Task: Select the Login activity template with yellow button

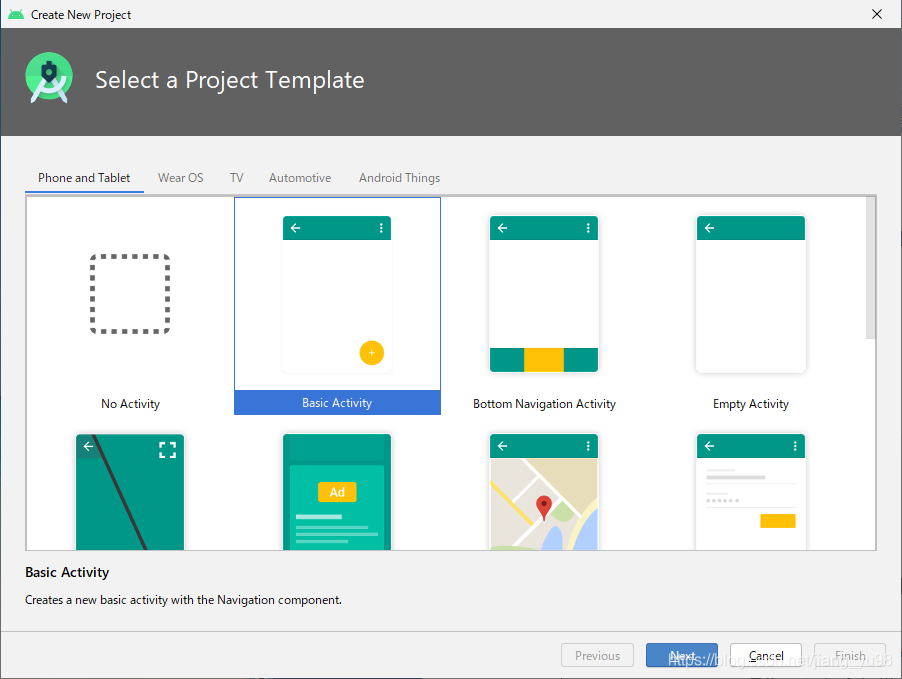Action: [751, 492]
